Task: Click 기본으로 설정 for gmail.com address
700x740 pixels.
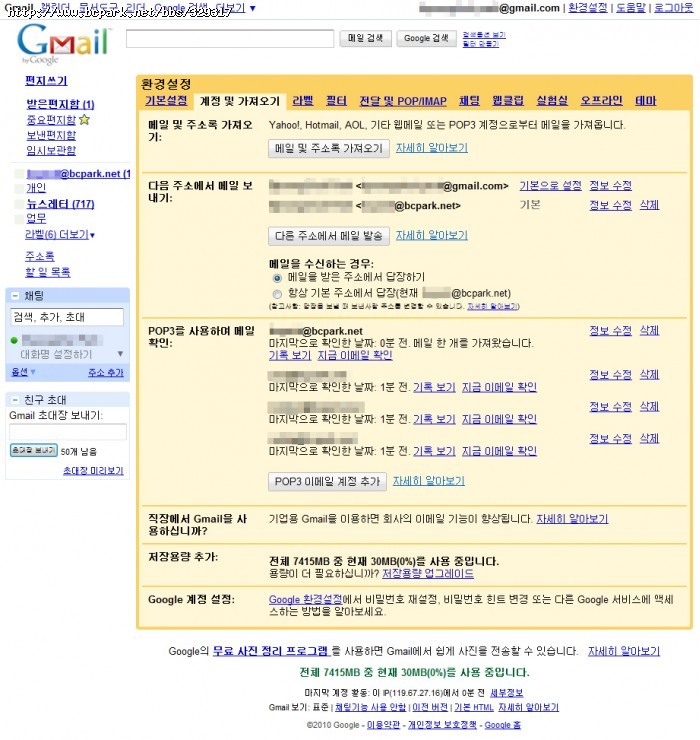Action: point(550,185)
